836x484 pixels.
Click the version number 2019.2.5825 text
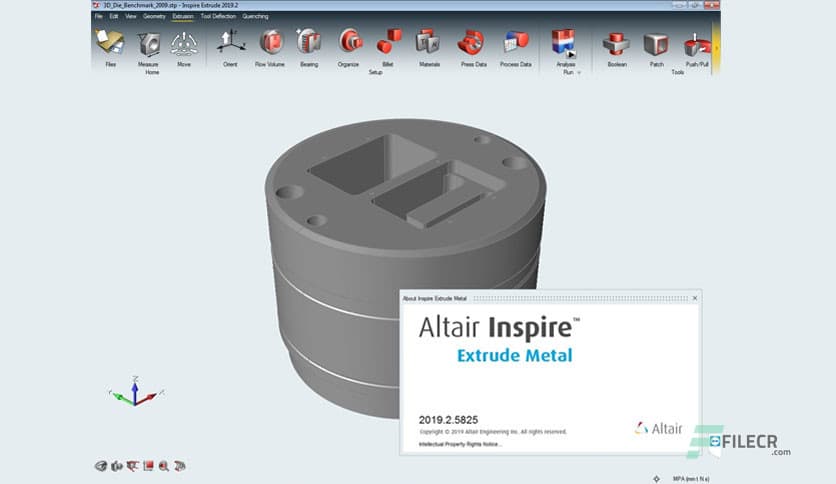(448, 420)
